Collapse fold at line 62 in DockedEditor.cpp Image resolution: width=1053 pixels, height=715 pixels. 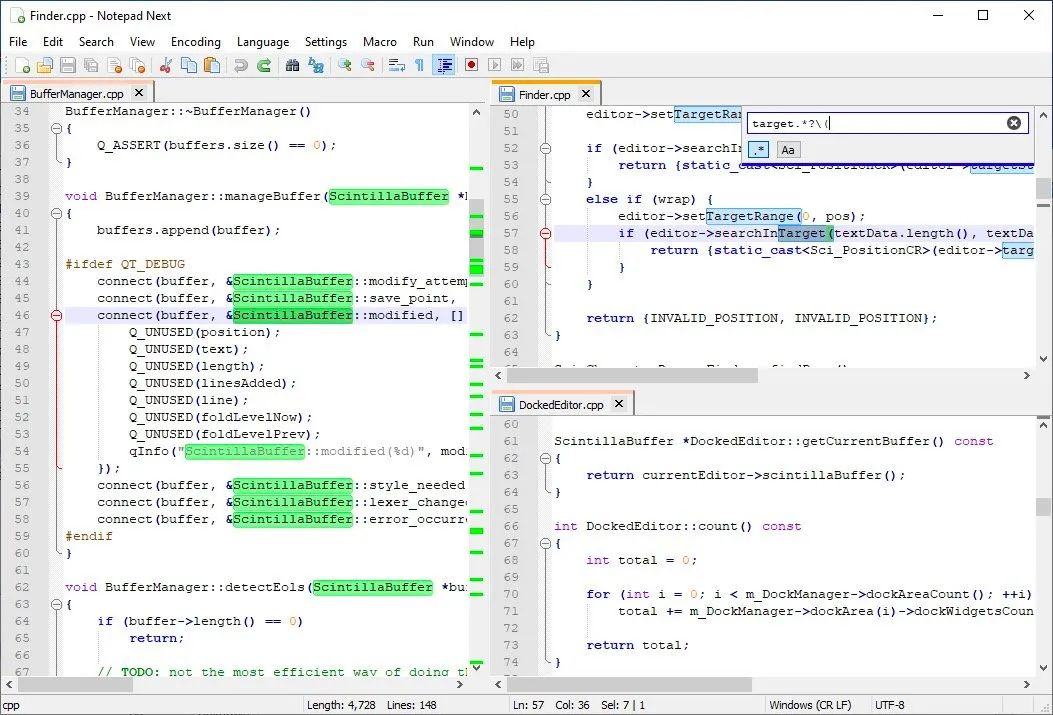546,459
